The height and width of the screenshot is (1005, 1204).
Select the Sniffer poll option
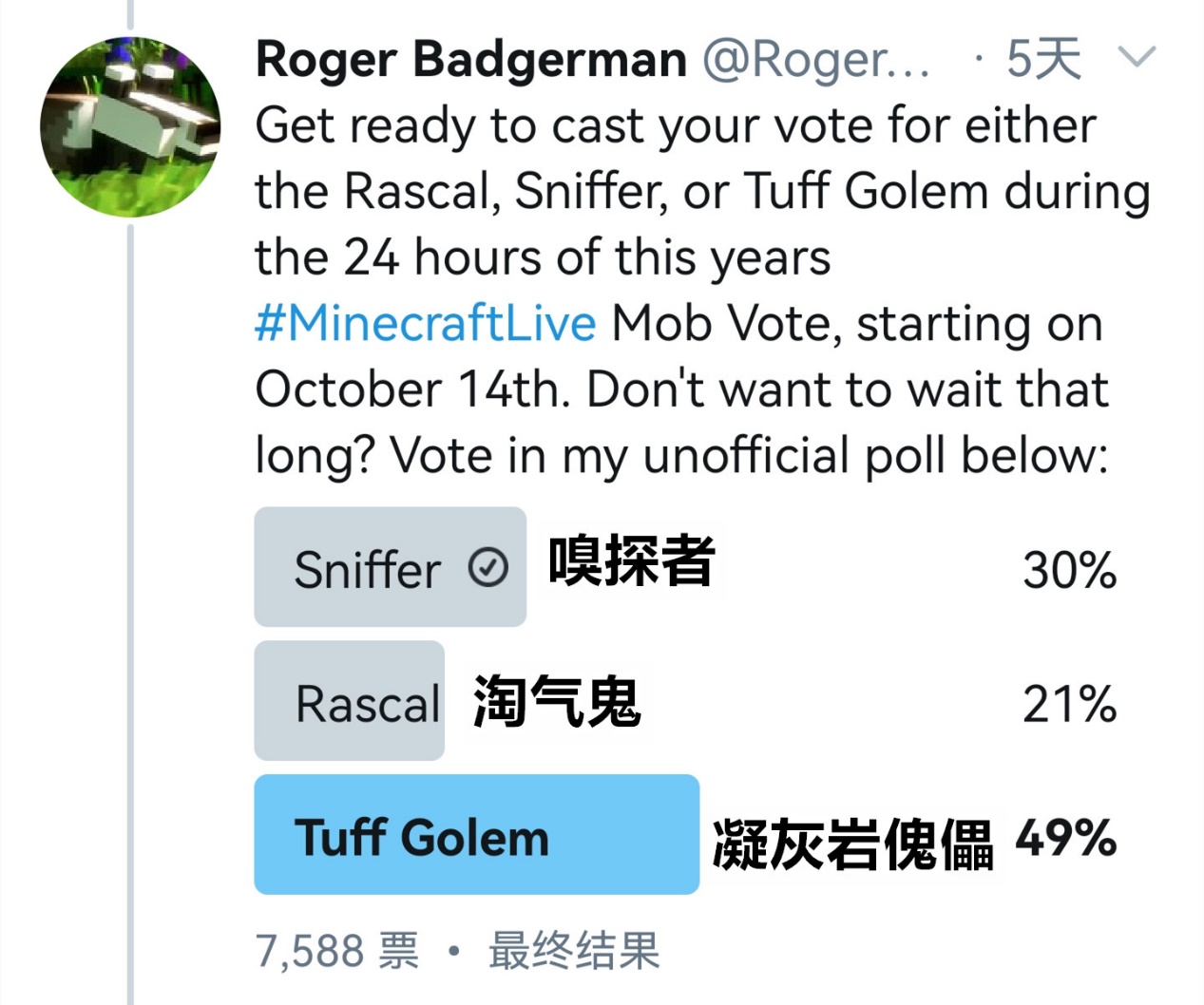coord(391,567)
